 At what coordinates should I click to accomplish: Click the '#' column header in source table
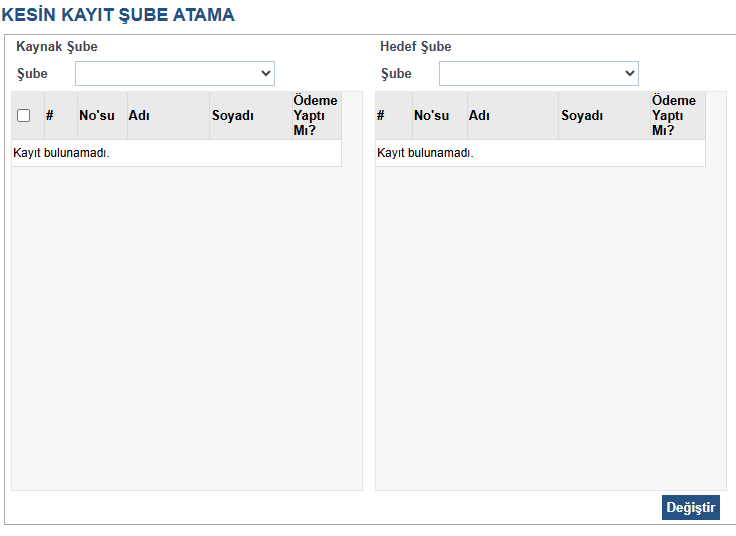pyautogui.click(x=50, y=115)
